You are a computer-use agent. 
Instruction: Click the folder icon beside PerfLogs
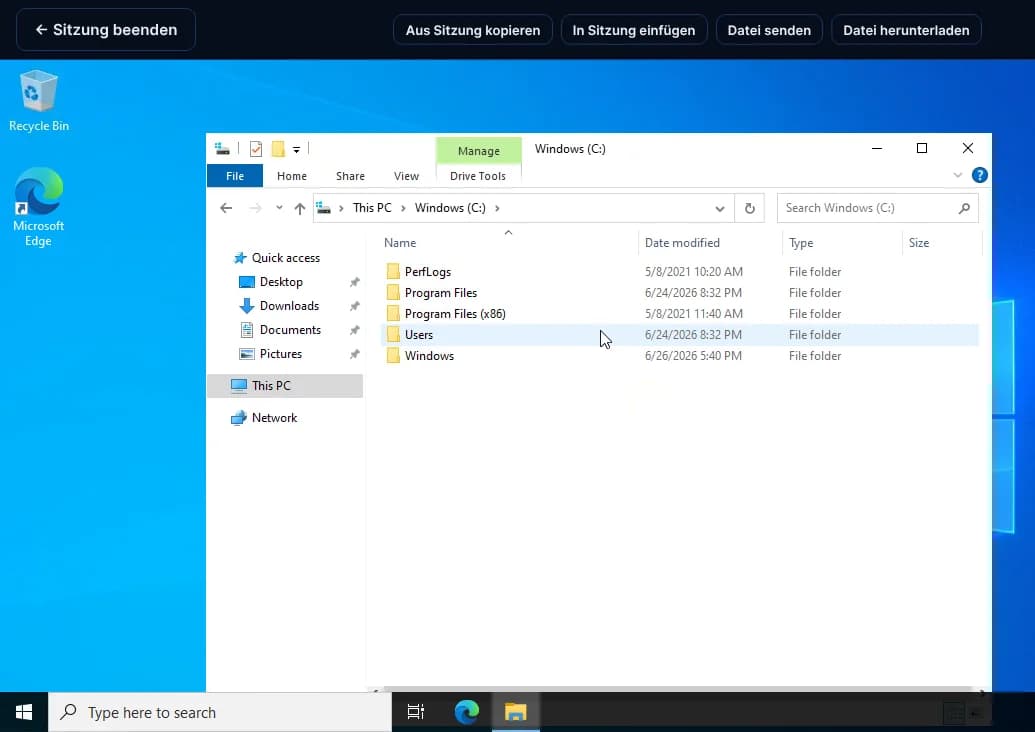pyautogui.click(x=393, y=272)
